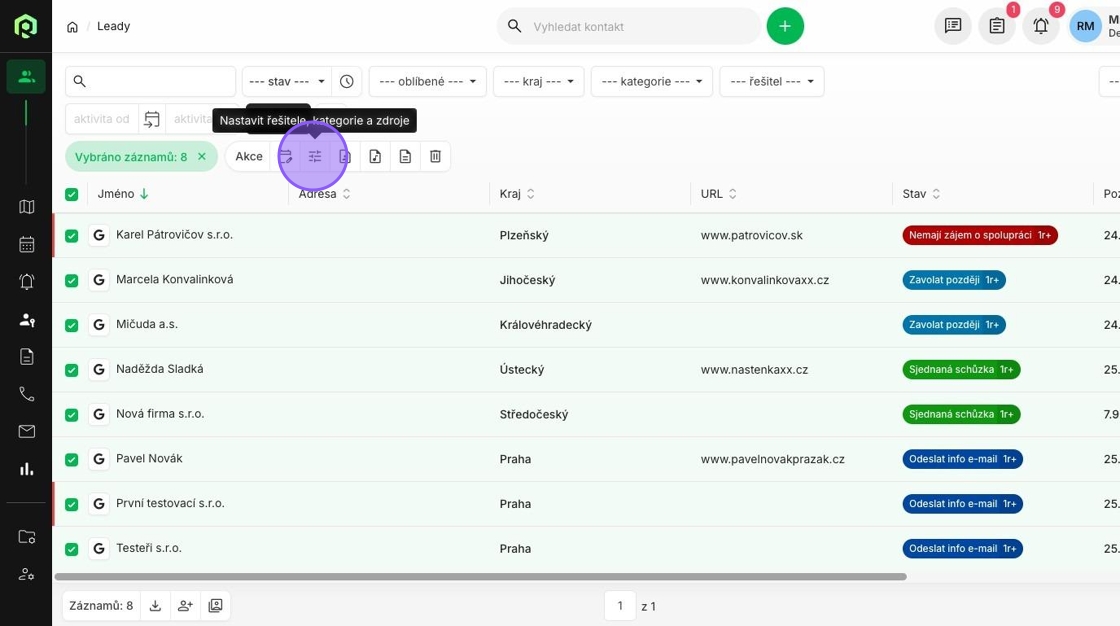The height and width of the screenshot is (626, 1120).
Task: Select the contacts icon in the sidebar
Action: pyautogui.click(x=26, y=76)
